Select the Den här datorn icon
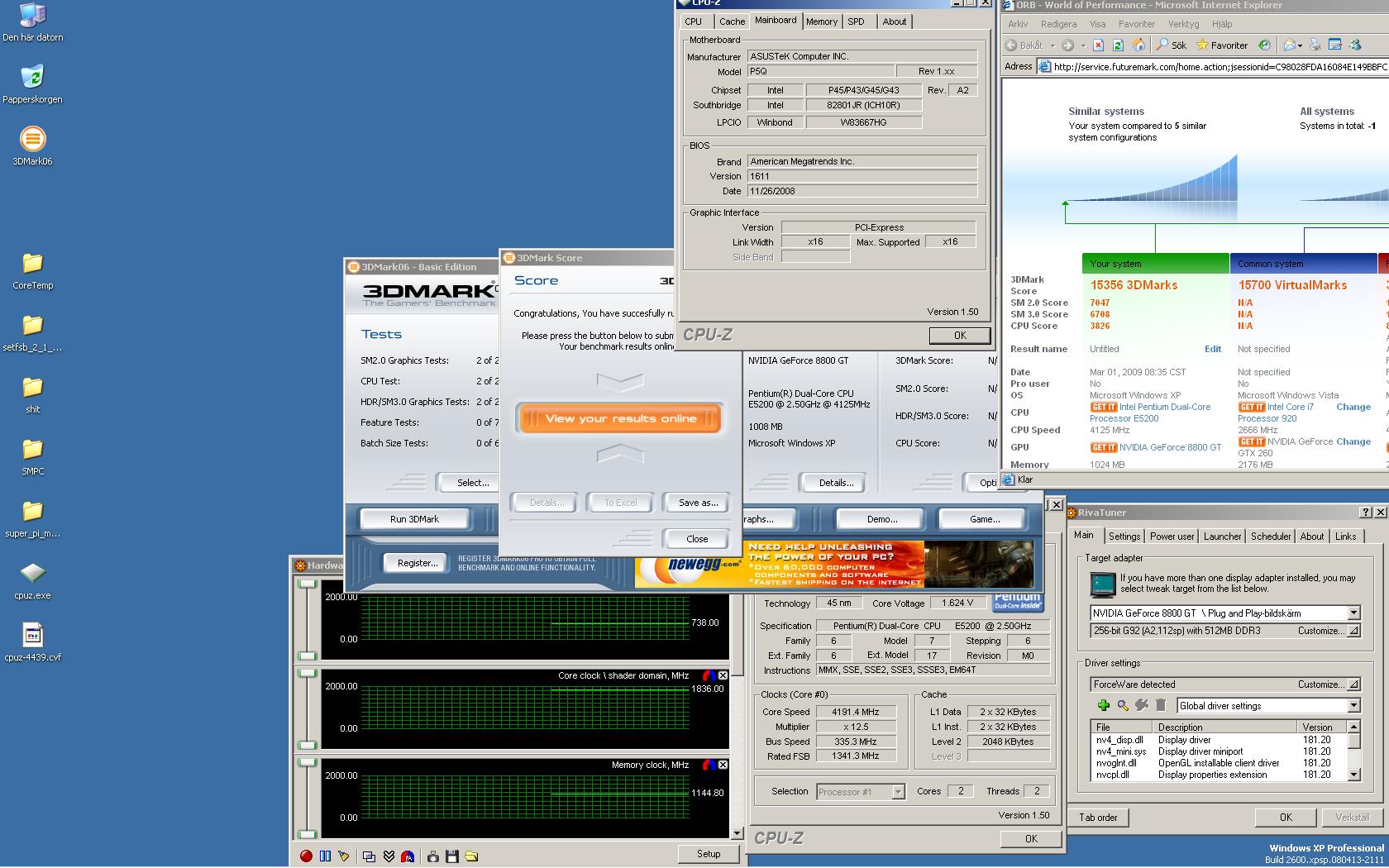This screenshot has width=1389, height=868. (x=32, y=21)
